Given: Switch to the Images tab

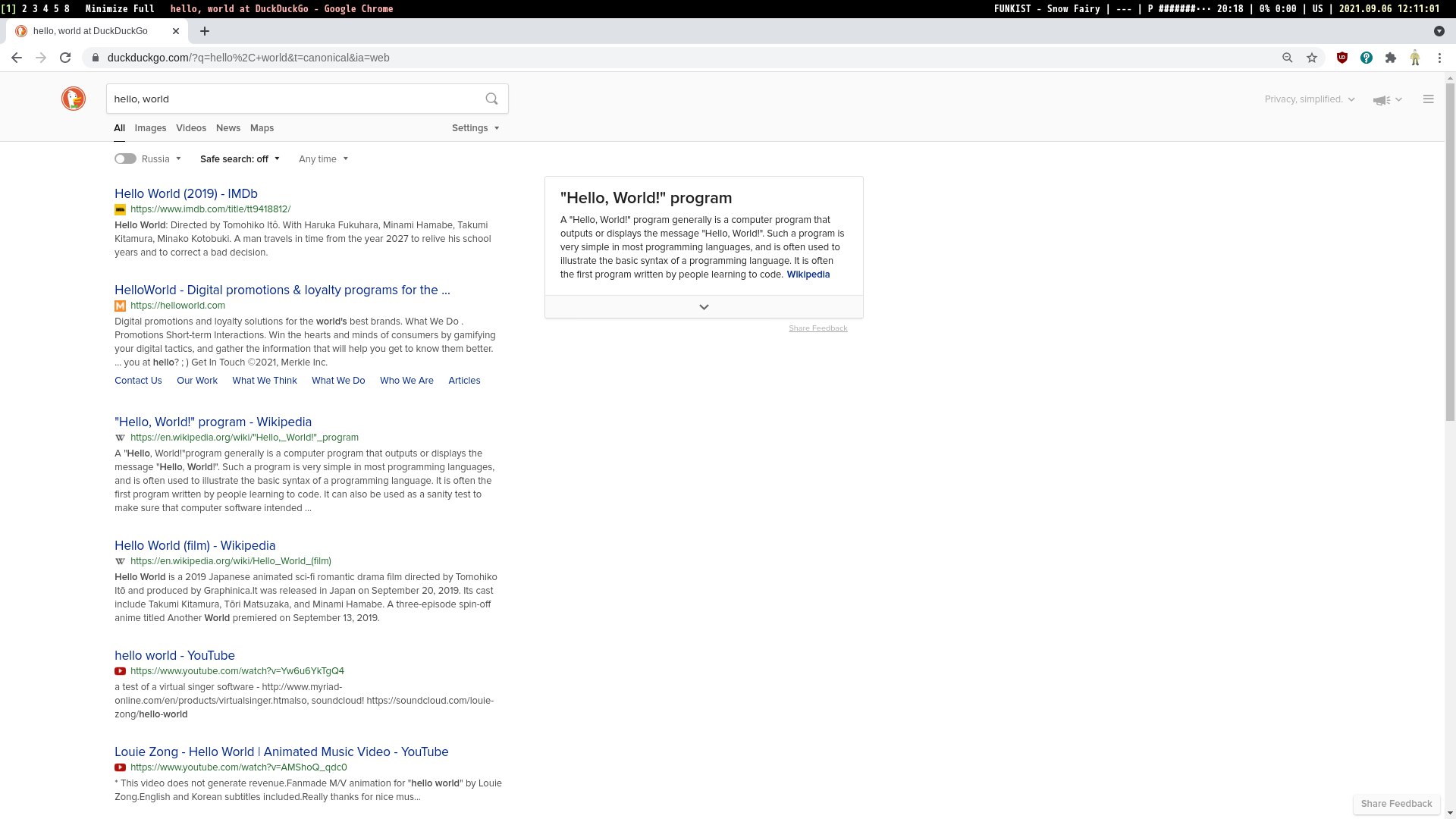Looking at the screenshot, I should click(150, 128).
